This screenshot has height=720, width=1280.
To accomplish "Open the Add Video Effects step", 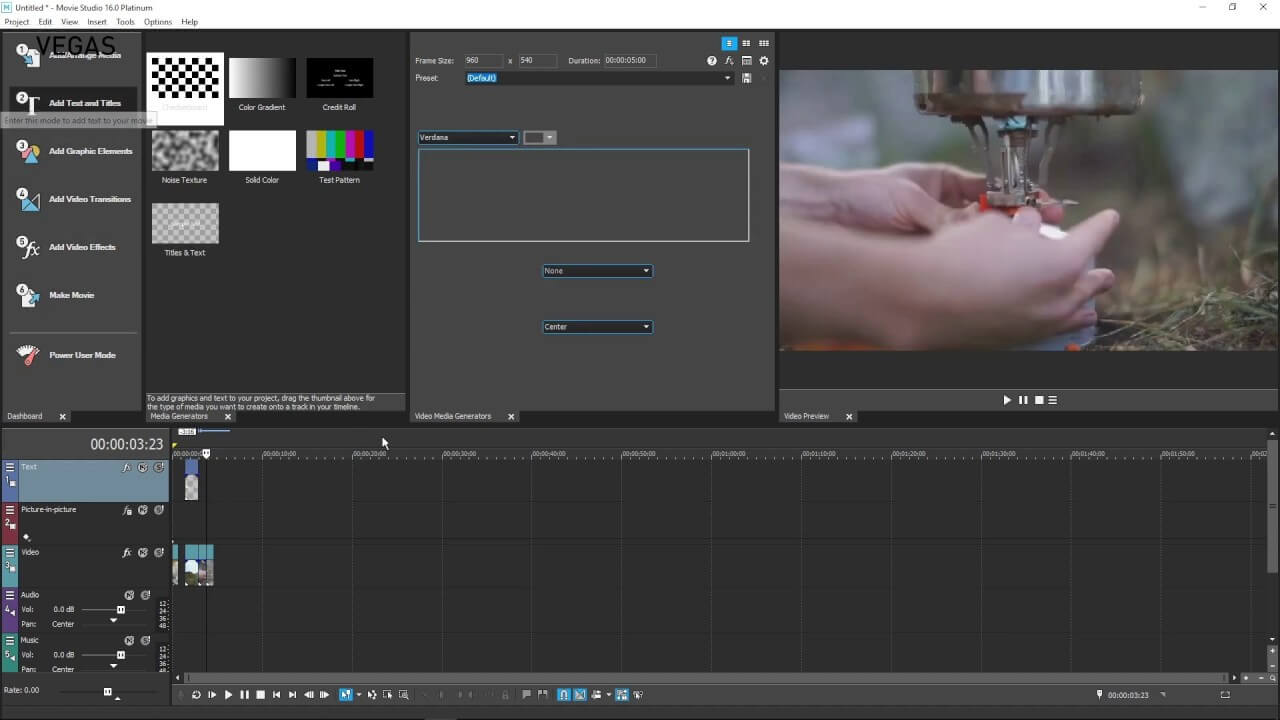I will [x=82, y=247].
